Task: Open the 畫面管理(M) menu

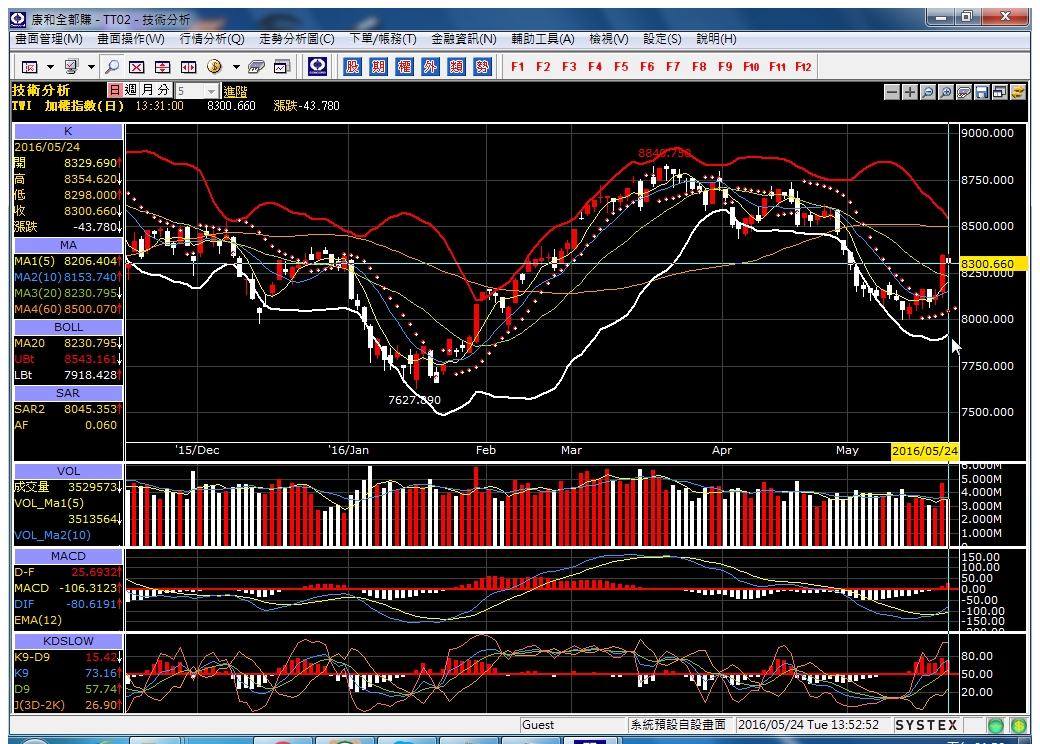Action: [x=49, y=39]
